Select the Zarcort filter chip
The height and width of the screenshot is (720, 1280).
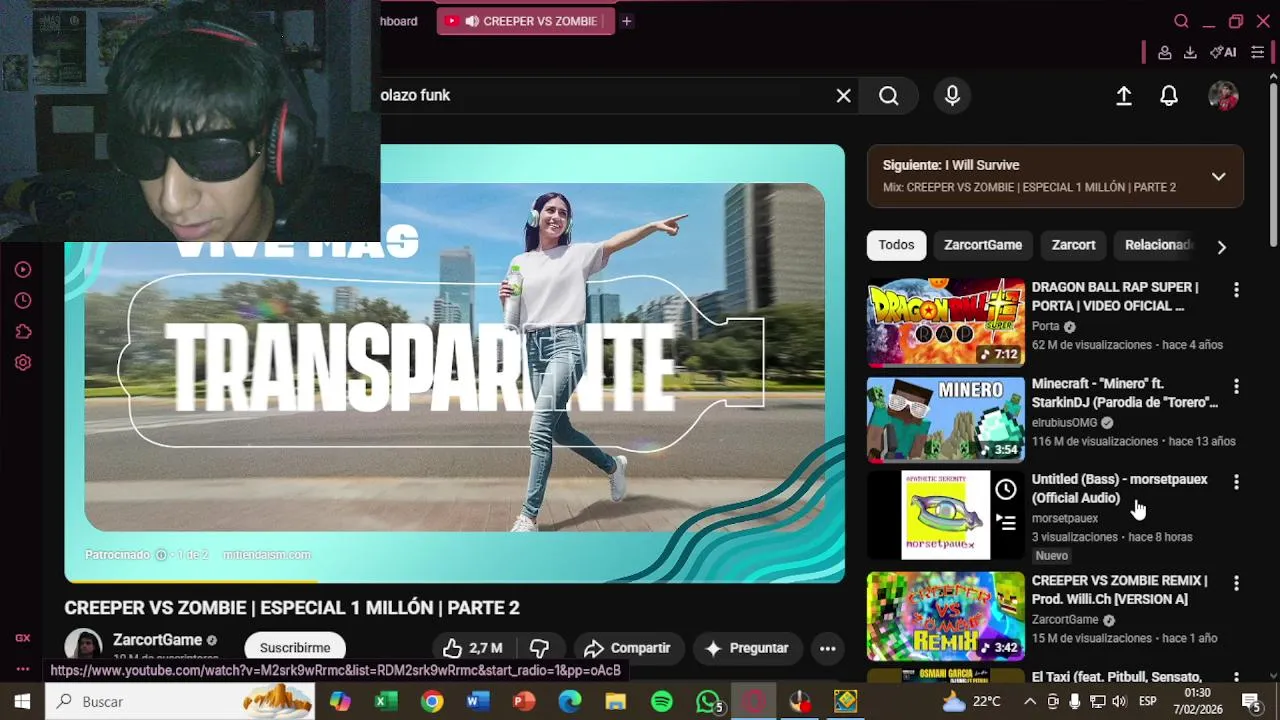pos(1074,245)
